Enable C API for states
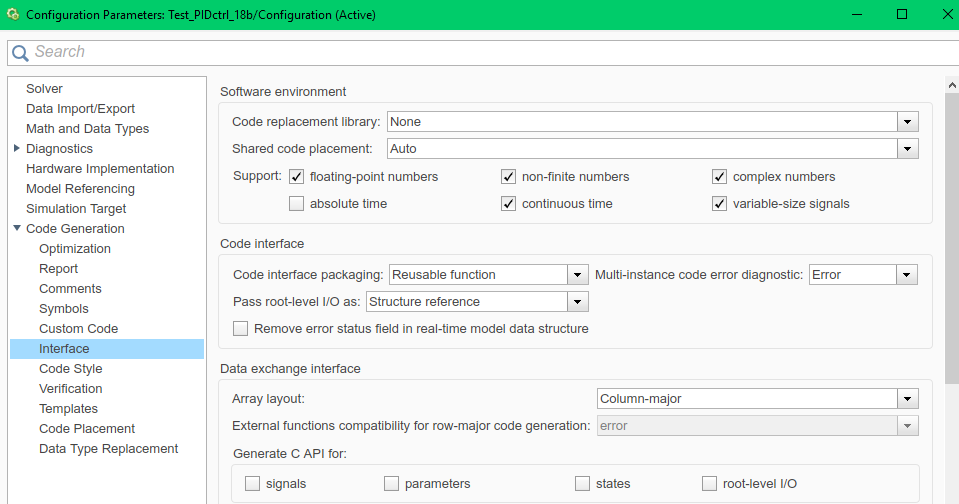959x504 pixels. coord(582,484)
